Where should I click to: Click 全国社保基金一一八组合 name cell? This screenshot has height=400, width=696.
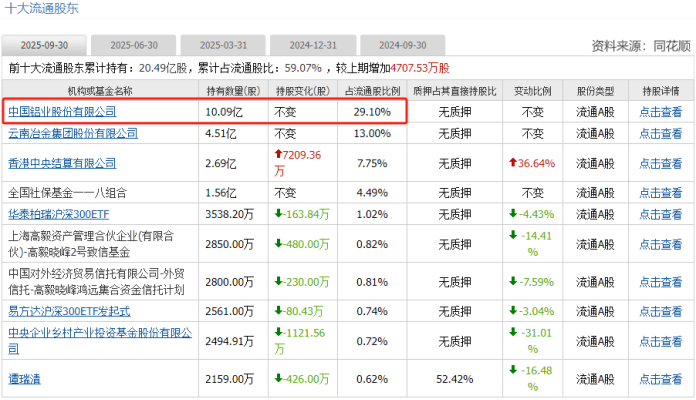coord(67,193)
